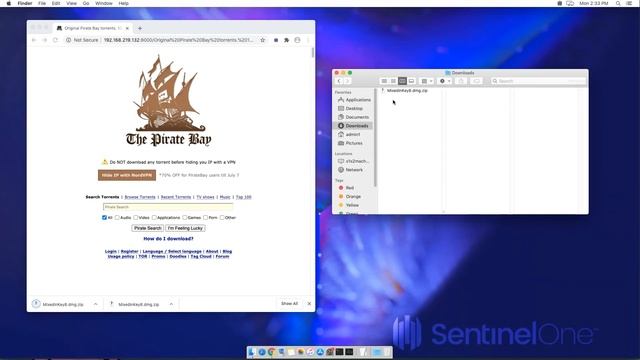Image resolution: width=640 pixels, height=360 pixels.
Task: Select Pictures in Finder sidebar
Action: [351, 143]
